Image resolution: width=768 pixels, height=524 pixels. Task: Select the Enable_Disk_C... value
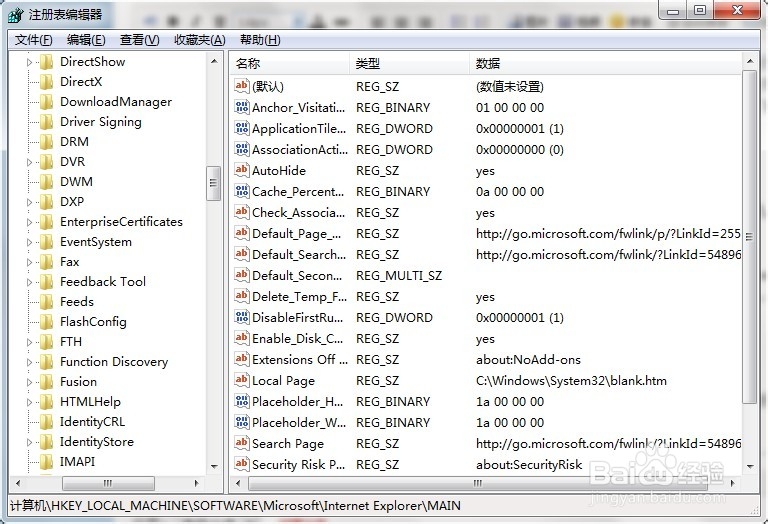[x=297, y=338]
